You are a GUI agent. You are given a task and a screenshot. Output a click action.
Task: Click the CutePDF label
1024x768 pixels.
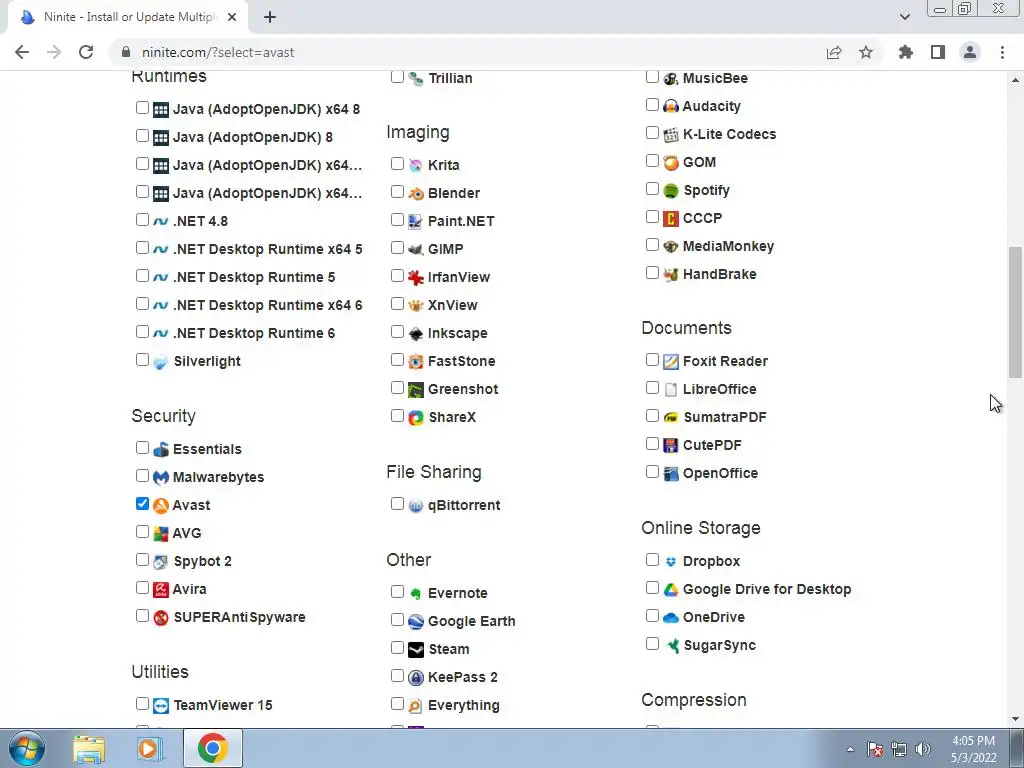pos(712,445)
